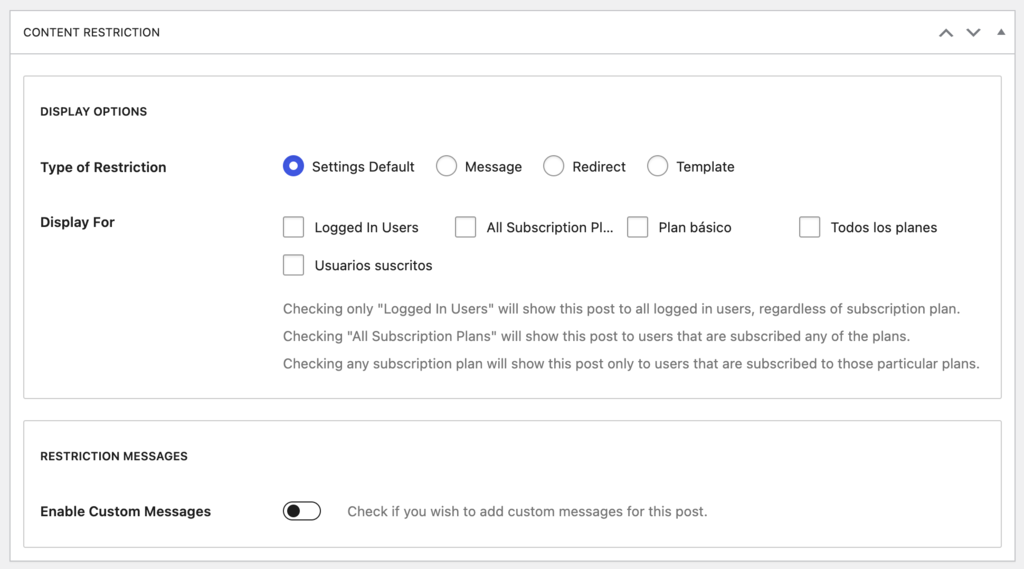The width and height of the screenshot is (1024, 569).
Task: Turn on the Enable Custom Messages switch
Action: 302,511
